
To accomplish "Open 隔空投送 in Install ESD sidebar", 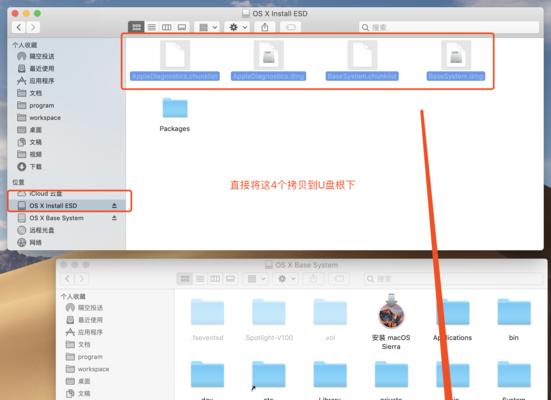I will pos(35,56).
